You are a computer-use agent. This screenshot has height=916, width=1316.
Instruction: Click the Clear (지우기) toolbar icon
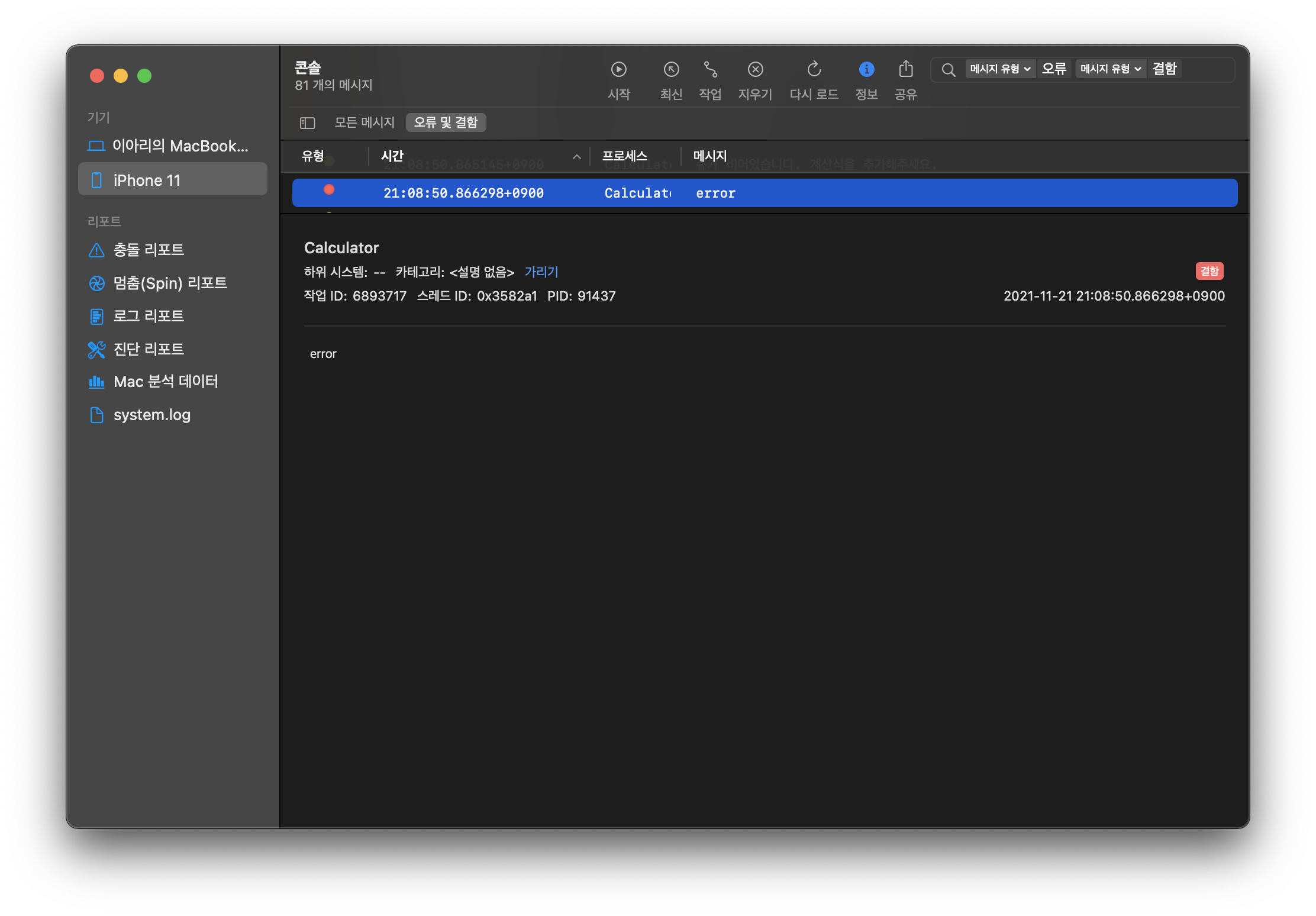(x=755, y=70)
